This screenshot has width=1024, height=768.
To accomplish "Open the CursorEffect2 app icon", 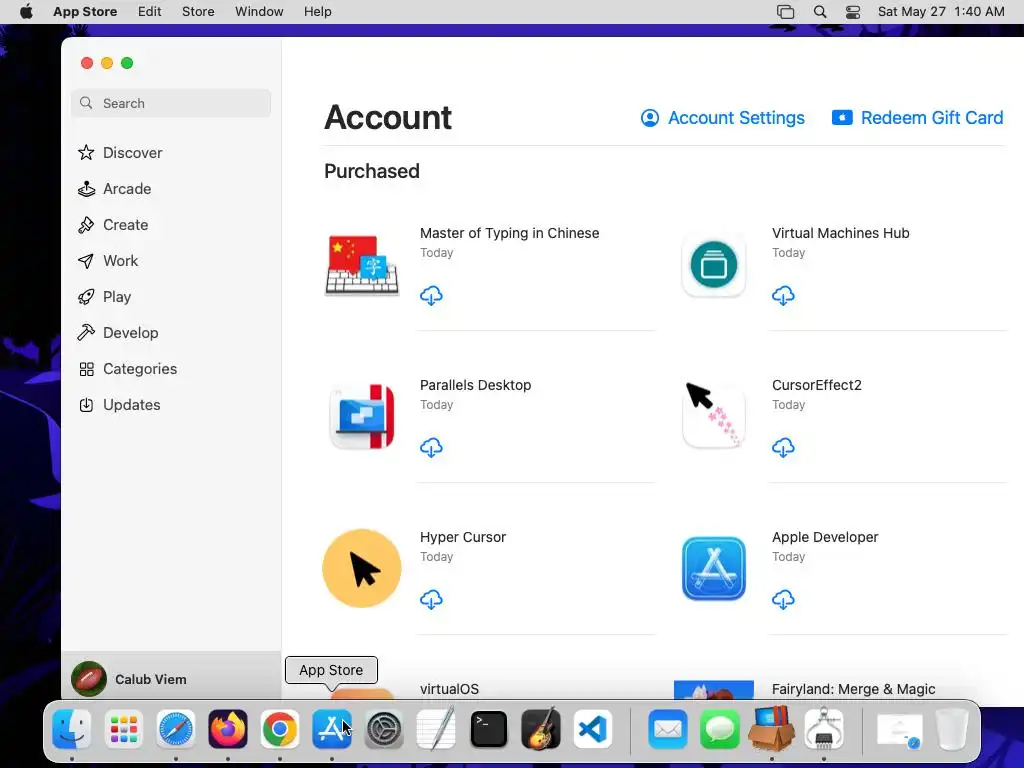I will (714, 415).
